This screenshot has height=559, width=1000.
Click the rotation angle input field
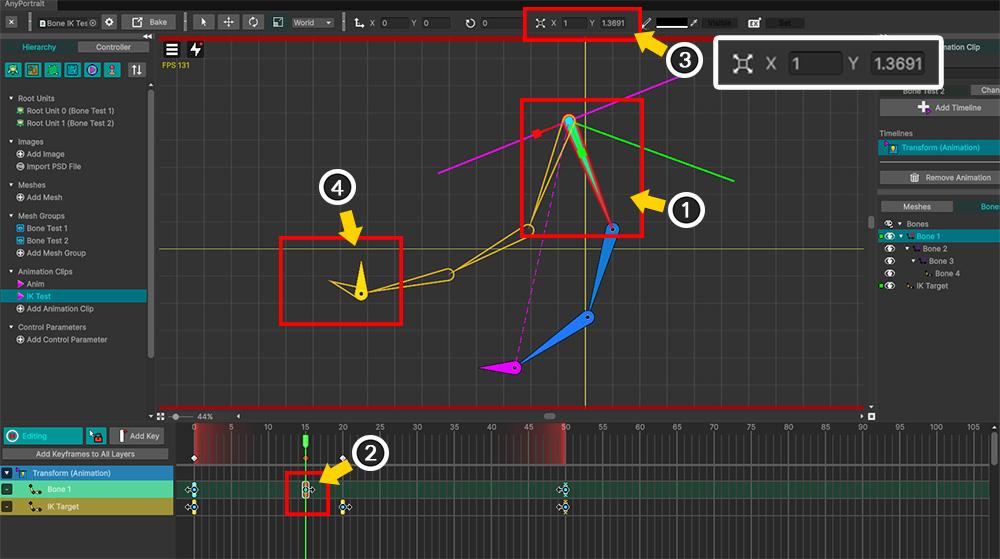(501, 23)
